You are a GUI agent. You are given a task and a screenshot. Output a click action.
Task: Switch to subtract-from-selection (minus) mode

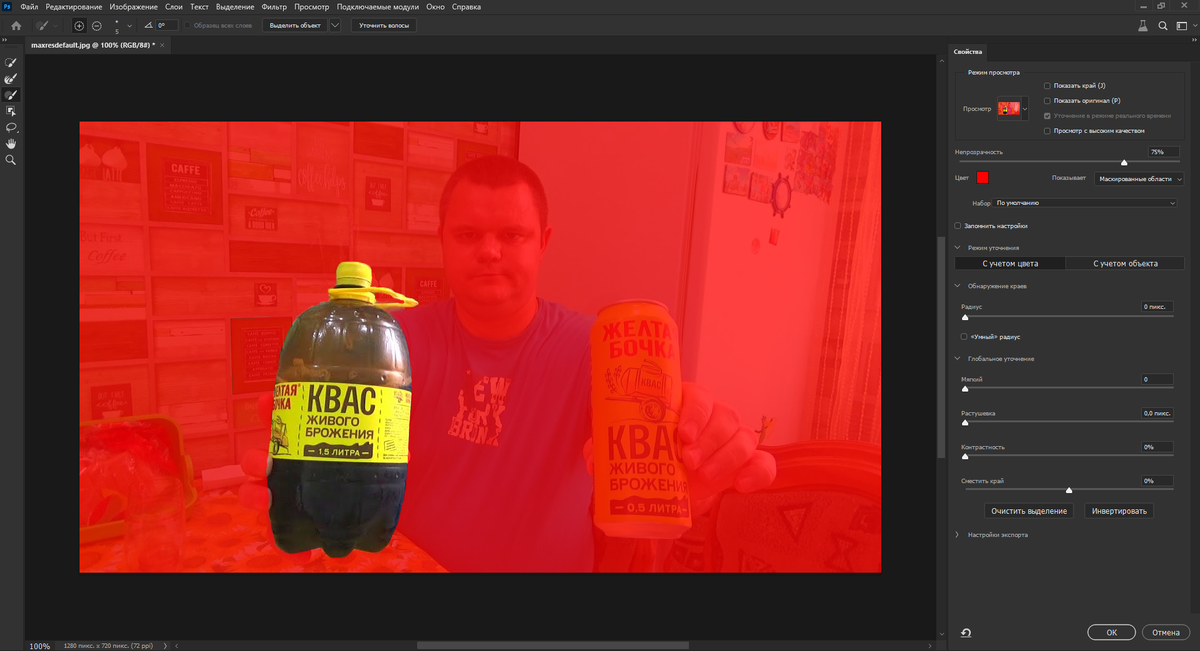tap(96, 25)
